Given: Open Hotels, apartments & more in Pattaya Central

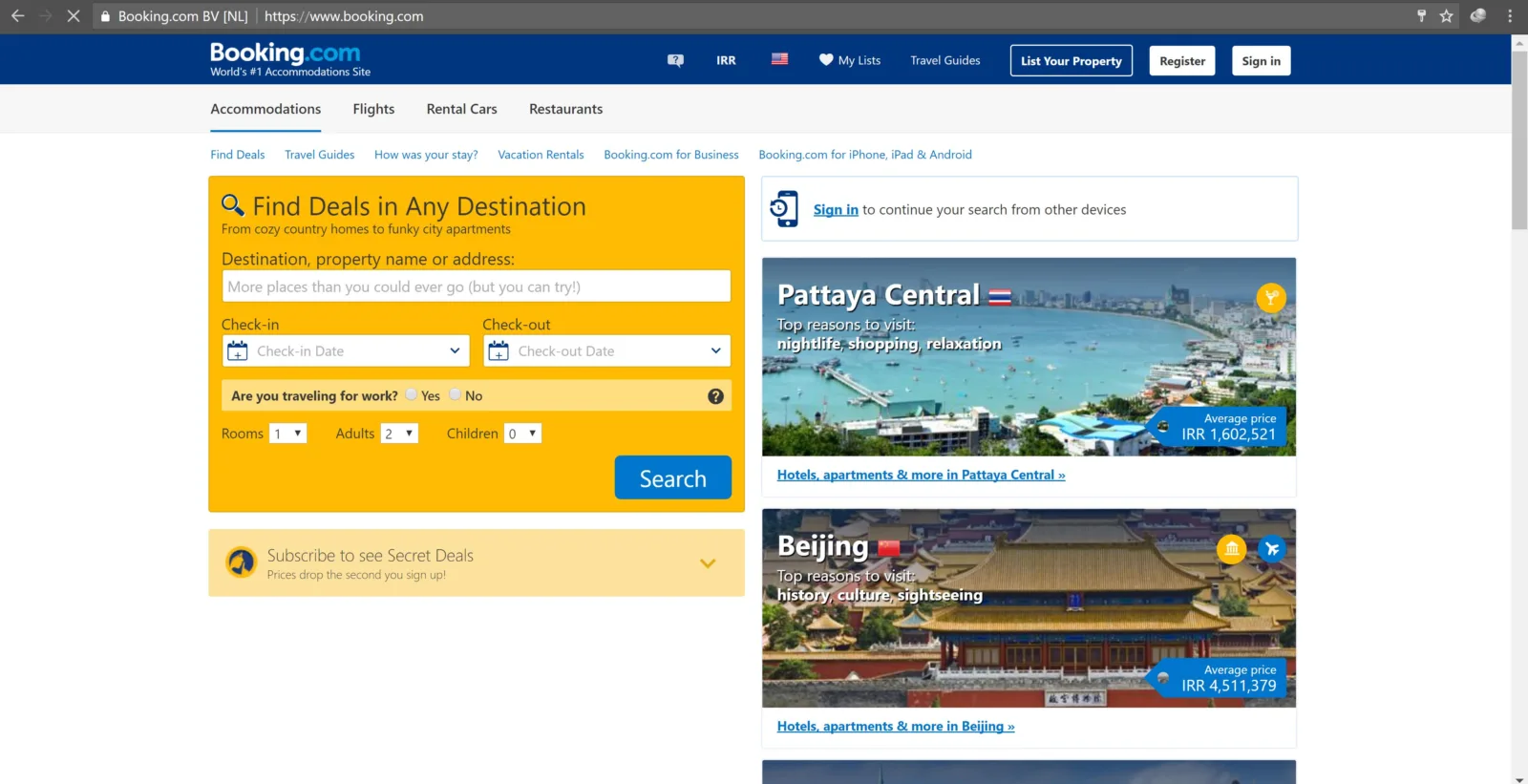Looking at the screenshot, I should click(x=921, y=475).
